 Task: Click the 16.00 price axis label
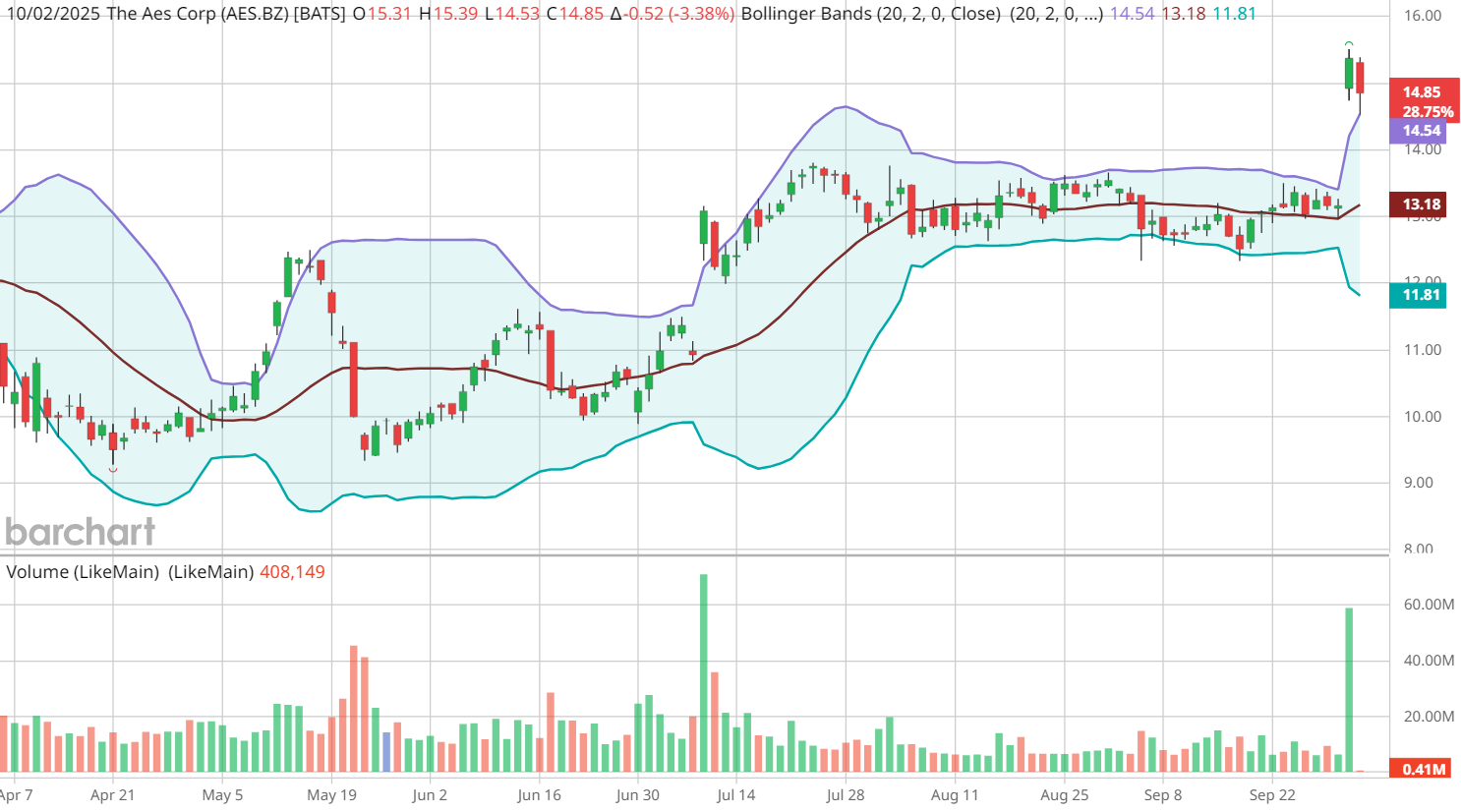click(1422, 16)
